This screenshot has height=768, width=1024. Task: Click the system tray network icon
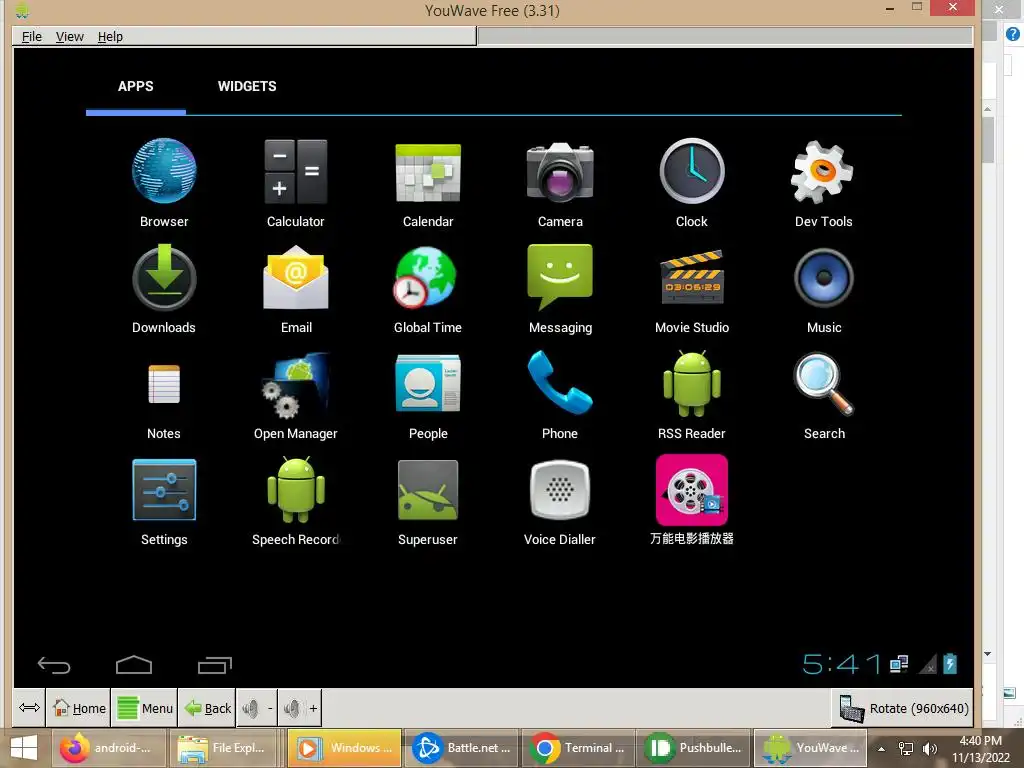click(906, 749)
